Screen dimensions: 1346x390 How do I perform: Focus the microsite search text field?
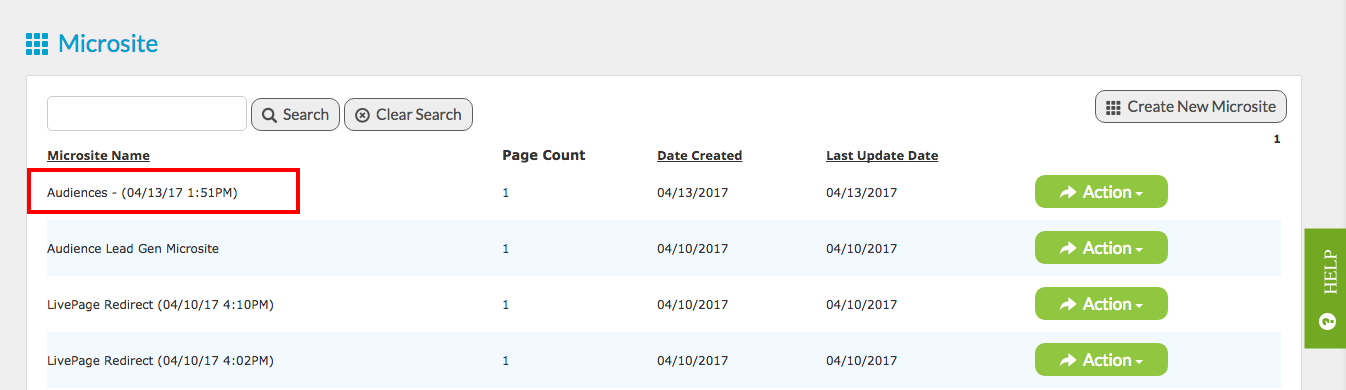click(147, 114)
